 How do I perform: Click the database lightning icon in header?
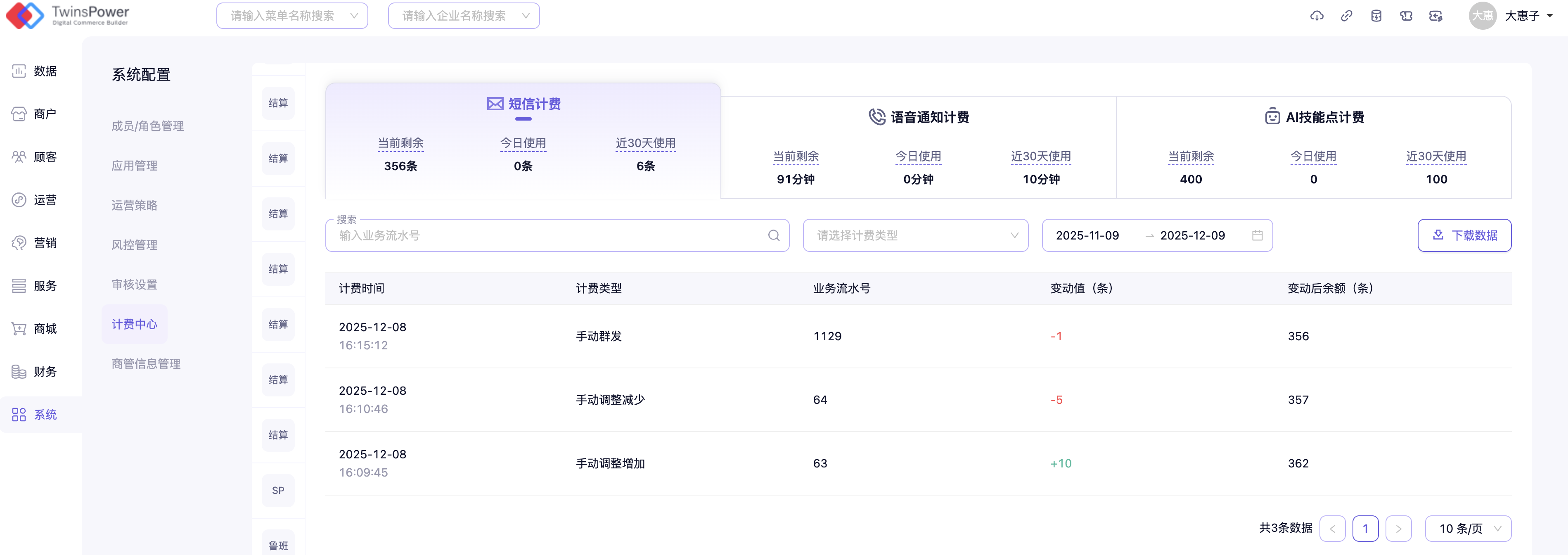click(x=1376, y=16)
